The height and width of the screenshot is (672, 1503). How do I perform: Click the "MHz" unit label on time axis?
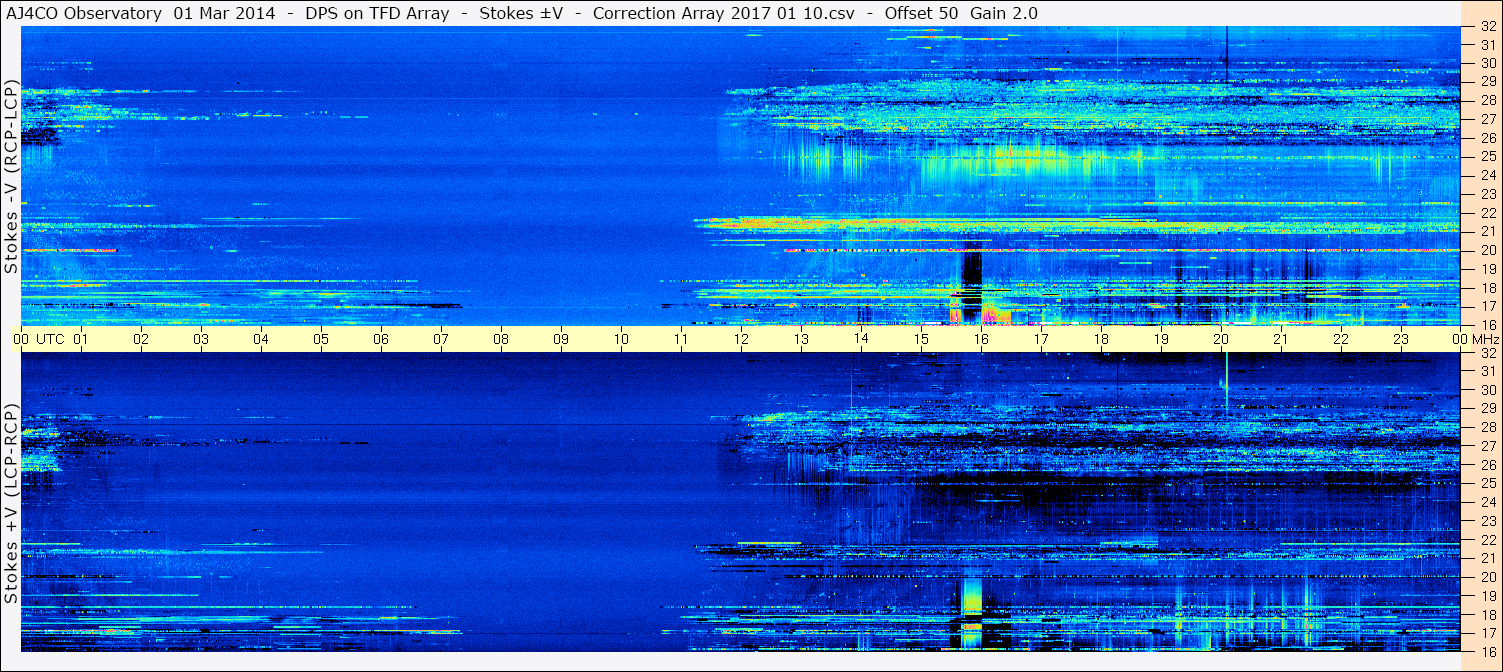tap(1485, 339)
